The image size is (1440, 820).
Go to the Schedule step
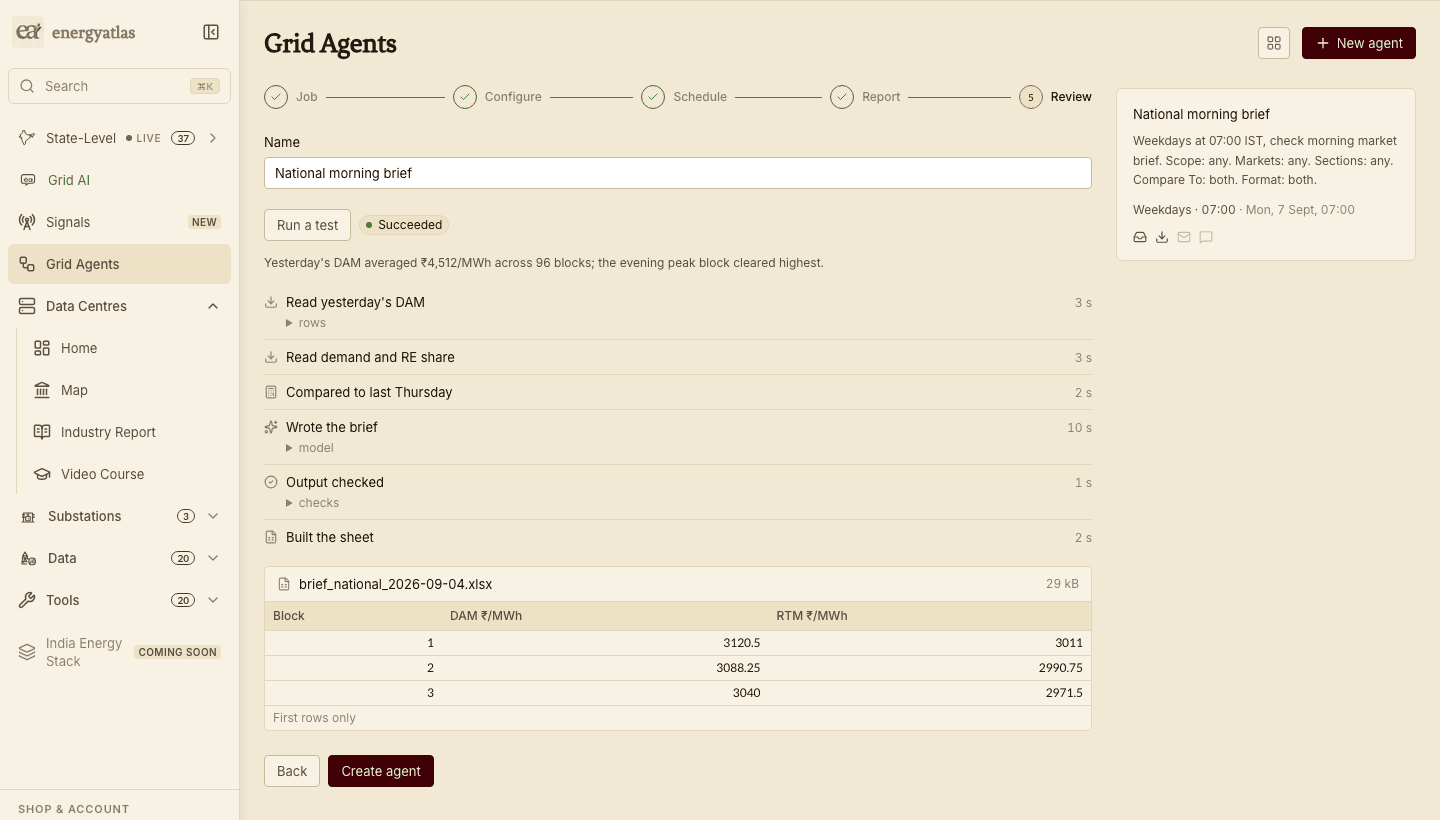684,97
